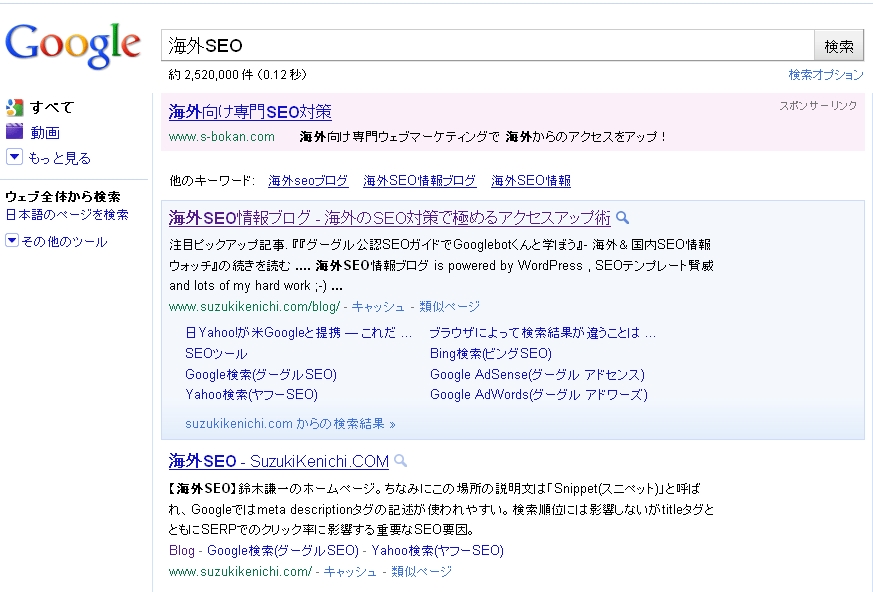Screen dimensions: 873x592
Task: View similar pages for suzukikenichi.com/blog/
Action: (449, 306)
